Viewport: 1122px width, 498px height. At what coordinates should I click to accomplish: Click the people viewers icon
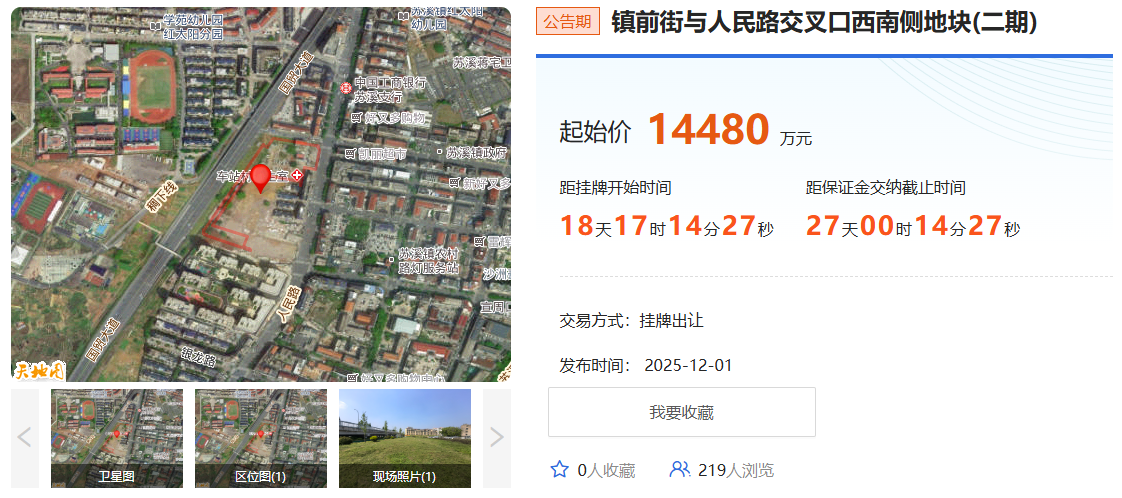[x=680, y=469]
